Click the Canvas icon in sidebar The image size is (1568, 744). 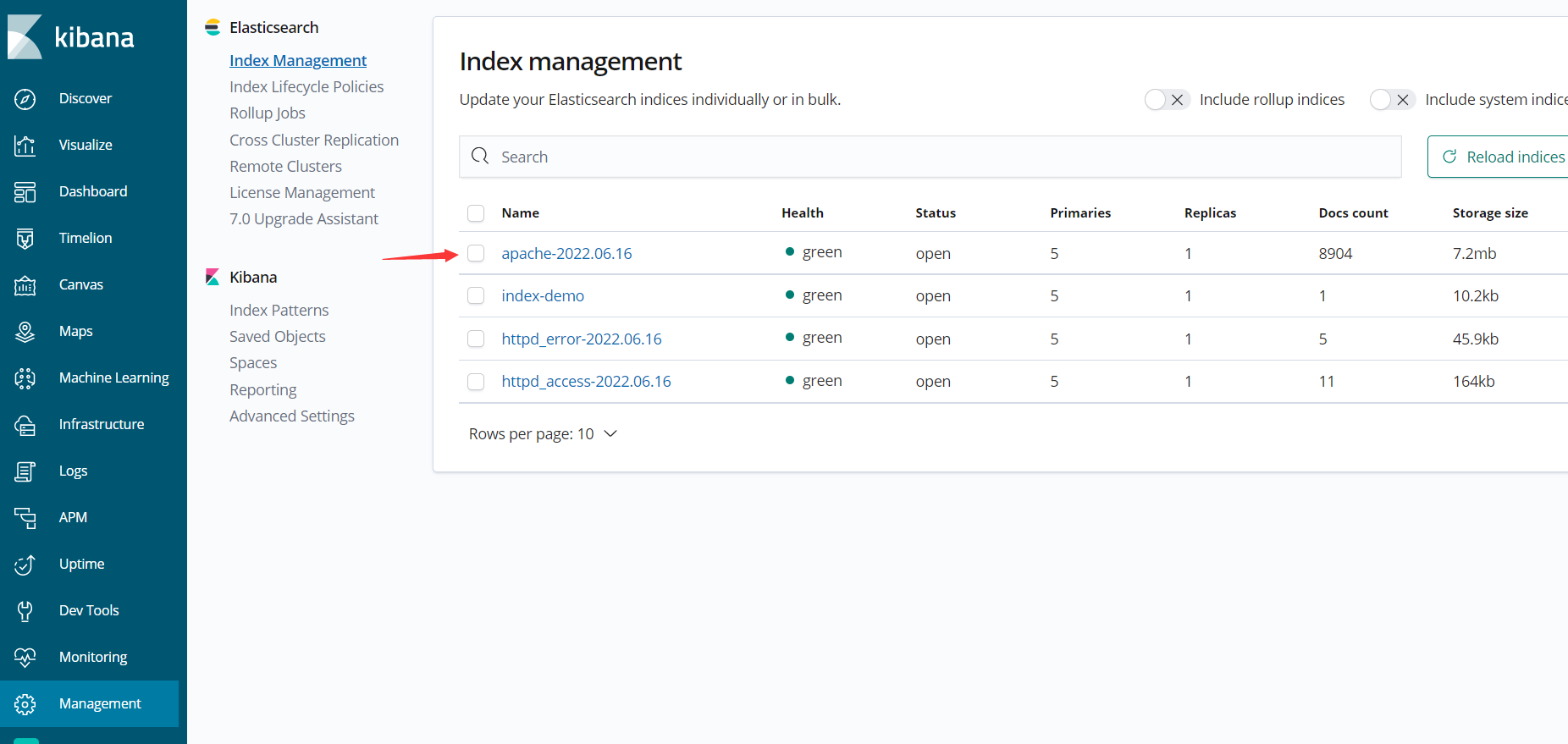(25, 285)
